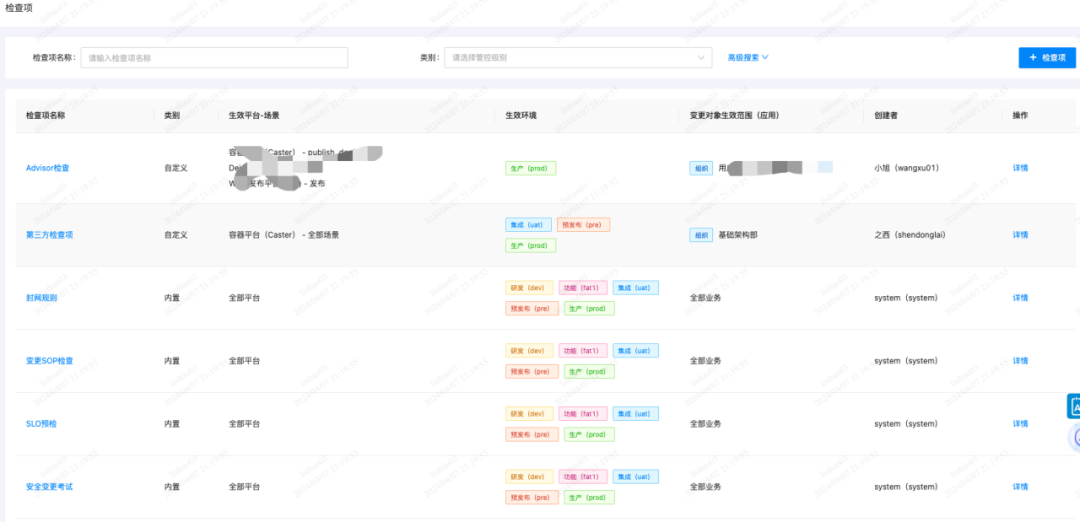Click 研发 (dev) tag in 安全变更考试 row
This screenshot has width=1080, height=522.
point(529,477)
